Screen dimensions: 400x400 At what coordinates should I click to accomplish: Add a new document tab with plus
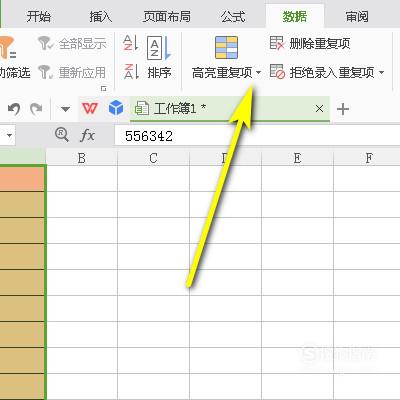(343, 109)
